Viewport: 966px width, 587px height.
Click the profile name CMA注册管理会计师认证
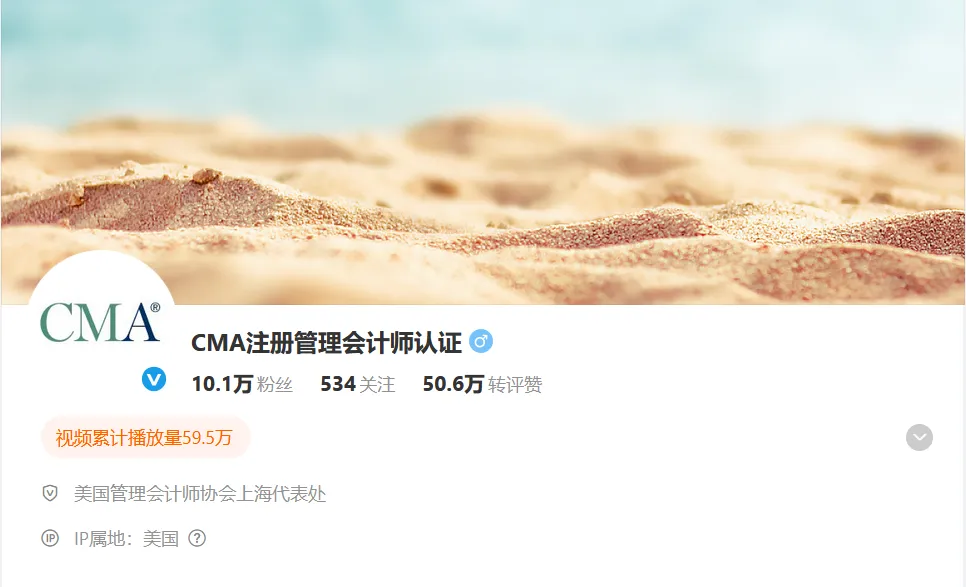pos(327,343)
